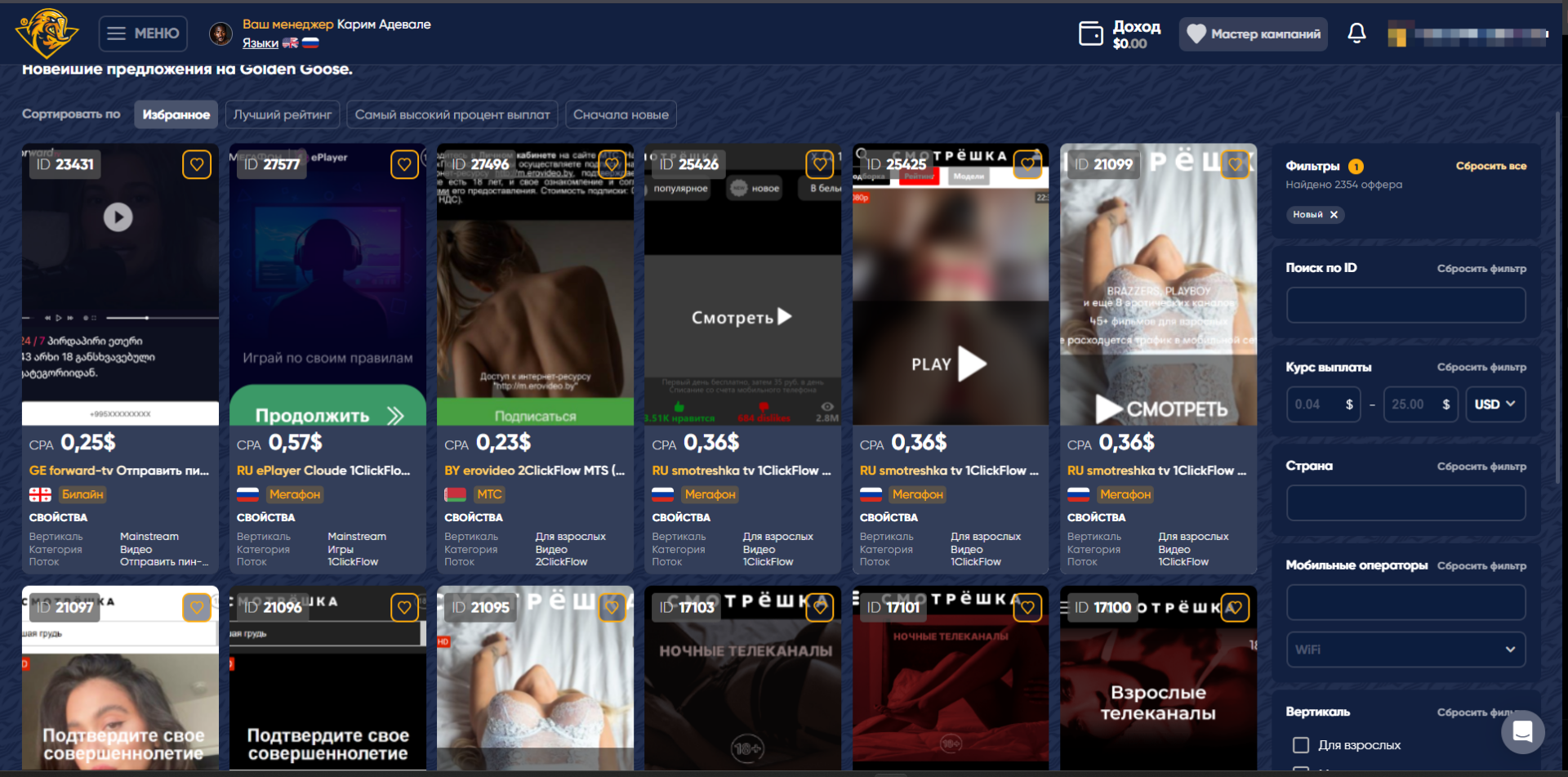
Task: Sort by Лучший рейтинг
Action: pyautogui.click(x=283, y=114)
